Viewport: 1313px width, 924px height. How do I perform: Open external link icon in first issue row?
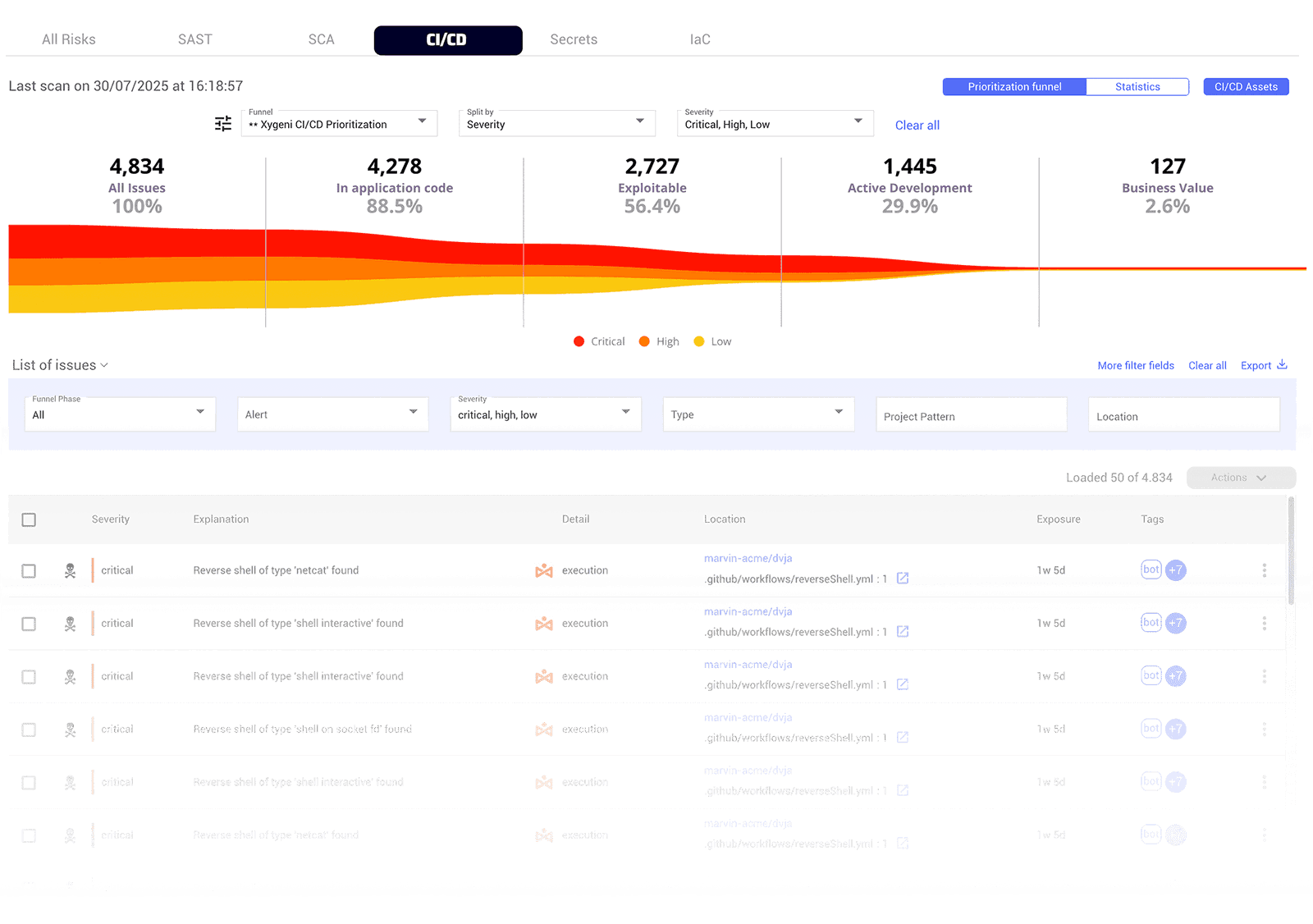click(x=903, y=579)
